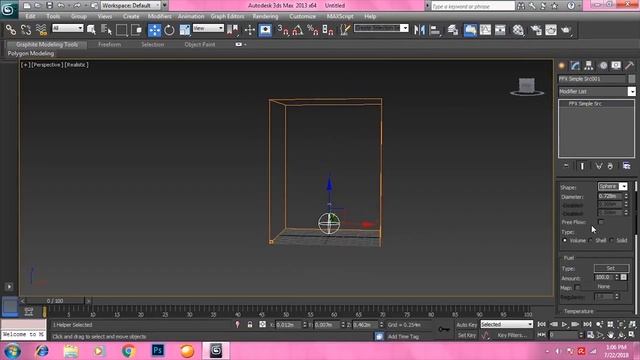Screen dimensions: 640x360
Task: Click the Align tool
Action: [435, 30]
